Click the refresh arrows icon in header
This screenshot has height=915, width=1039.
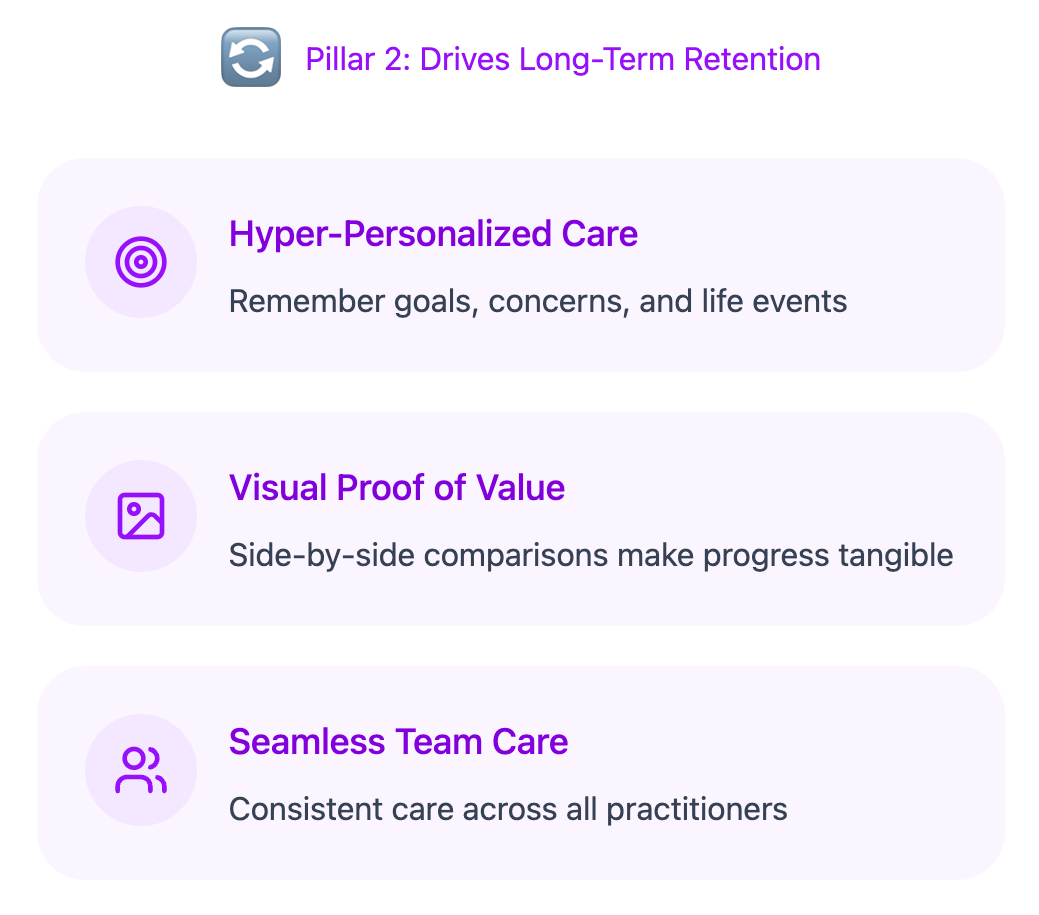point(250,59)
